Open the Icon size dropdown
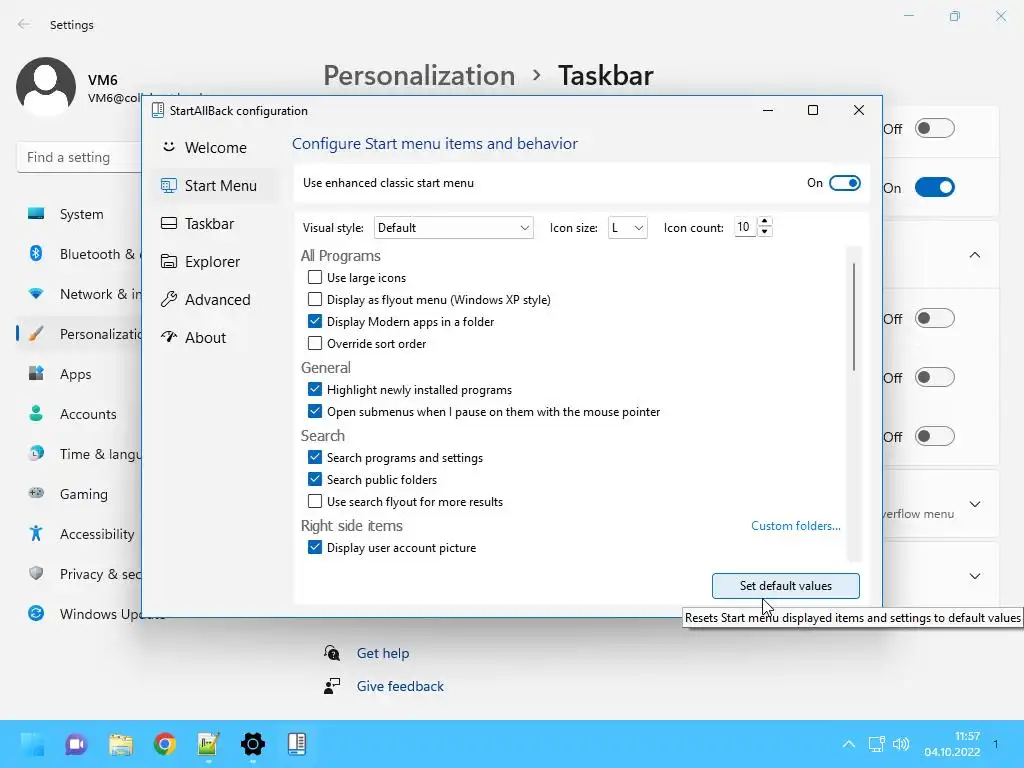Viewport: 1024px width, 768px height. (627, 227)
